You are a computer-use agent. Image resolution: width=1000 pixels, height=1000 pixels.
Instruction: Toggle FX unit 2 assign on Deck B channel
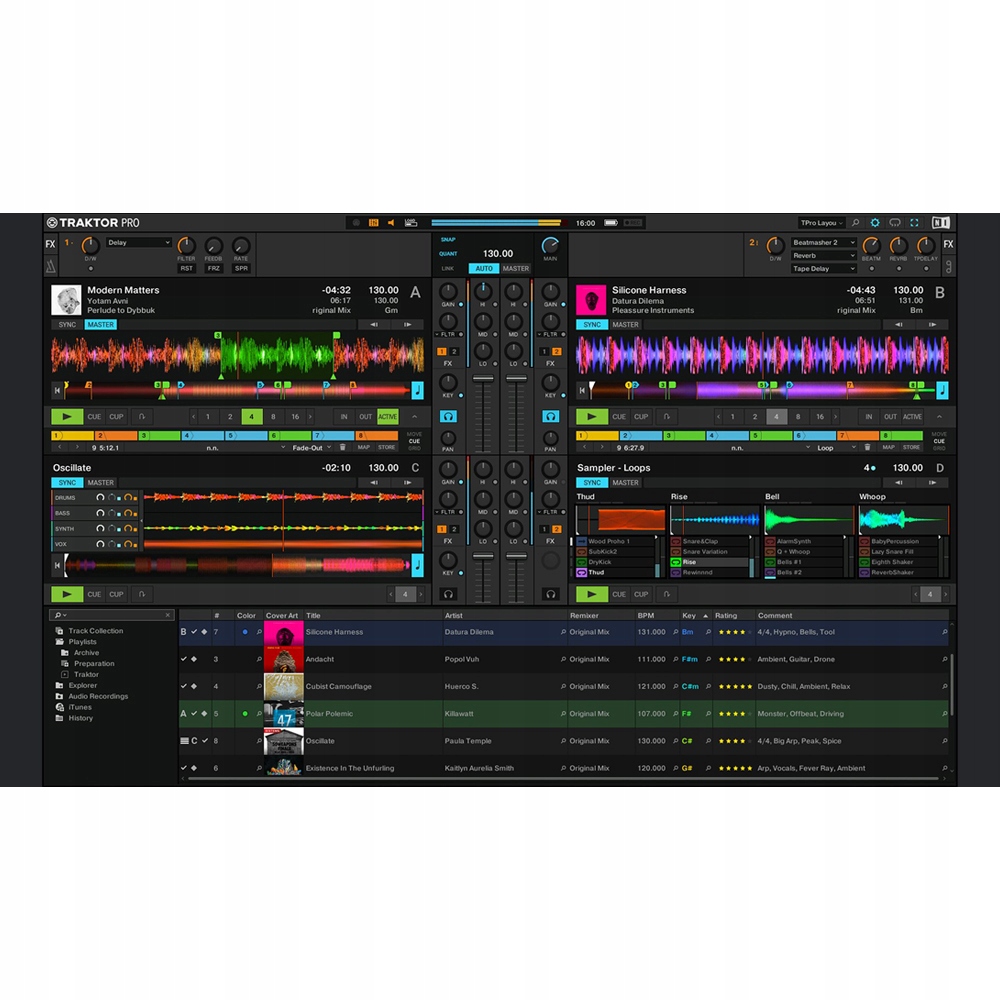(557, 351)
